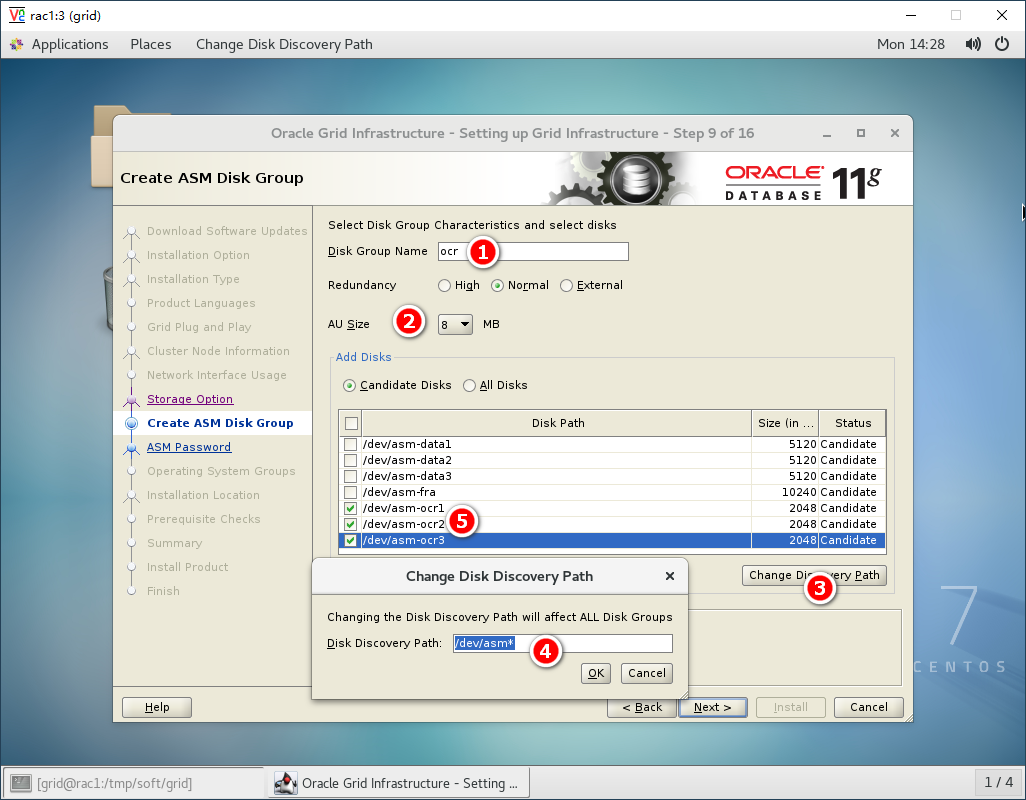
Task: Select Create ASM Disk Group step
Action: (x=220, y=423)
